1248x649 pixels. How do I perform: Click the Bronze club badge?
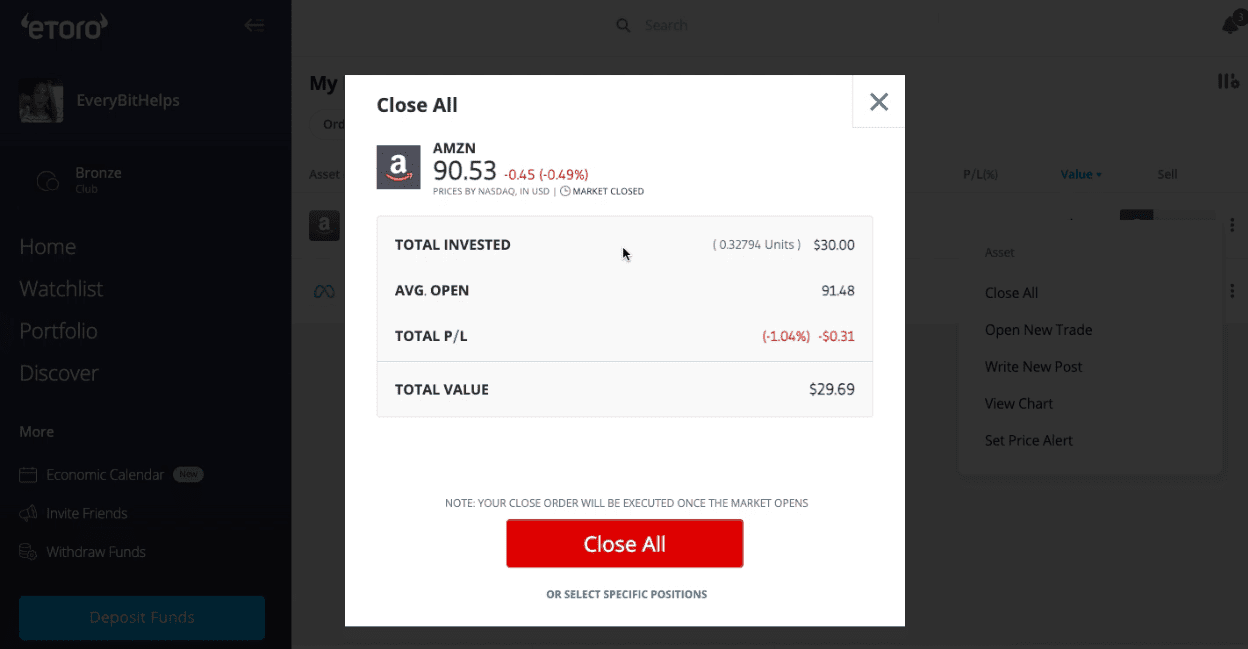pyautogui.click(x=47, y=181)
